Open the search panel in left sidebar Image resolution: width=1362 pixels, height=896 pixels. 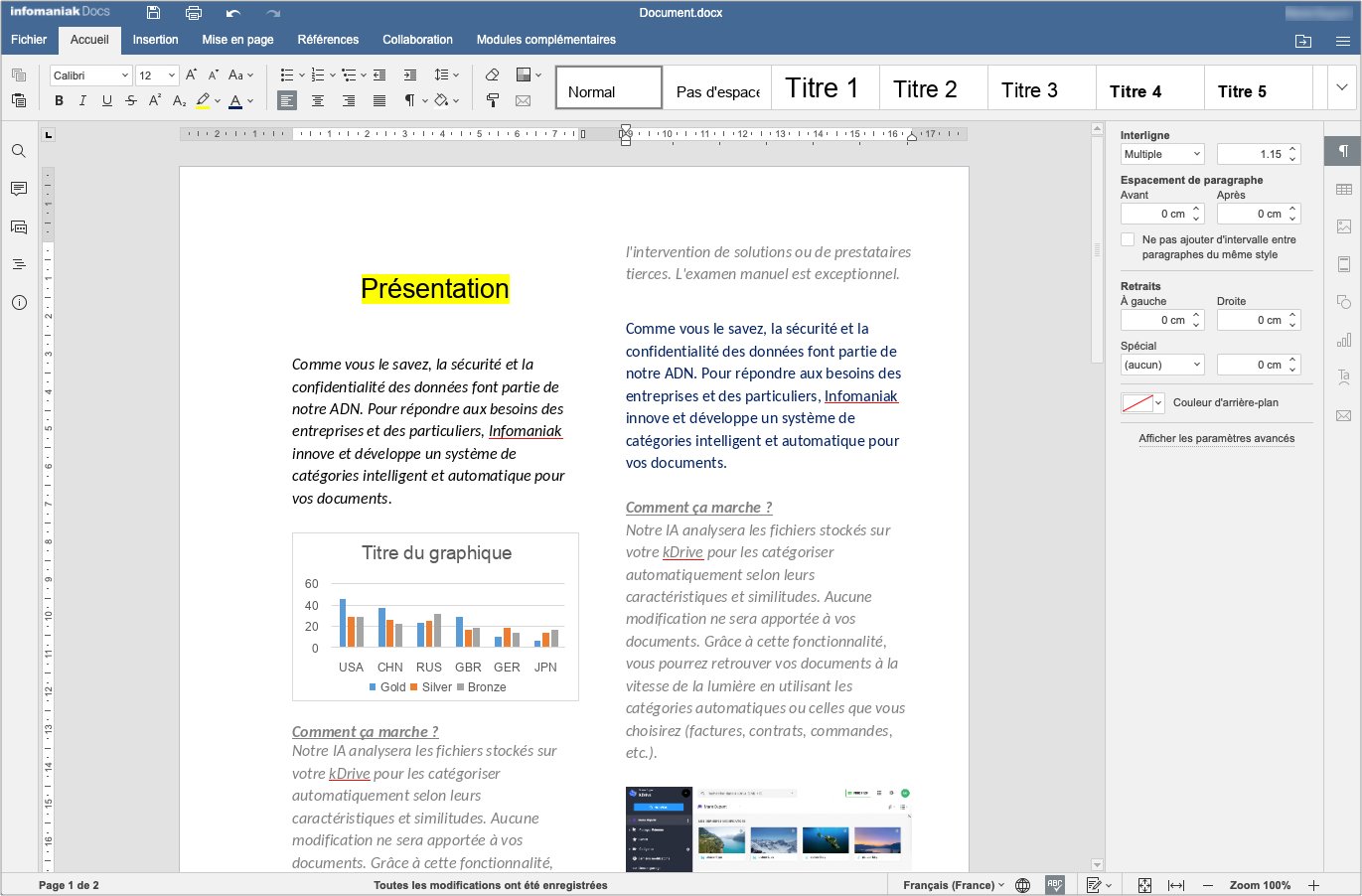pyautogui.click(x=19, y=151)
